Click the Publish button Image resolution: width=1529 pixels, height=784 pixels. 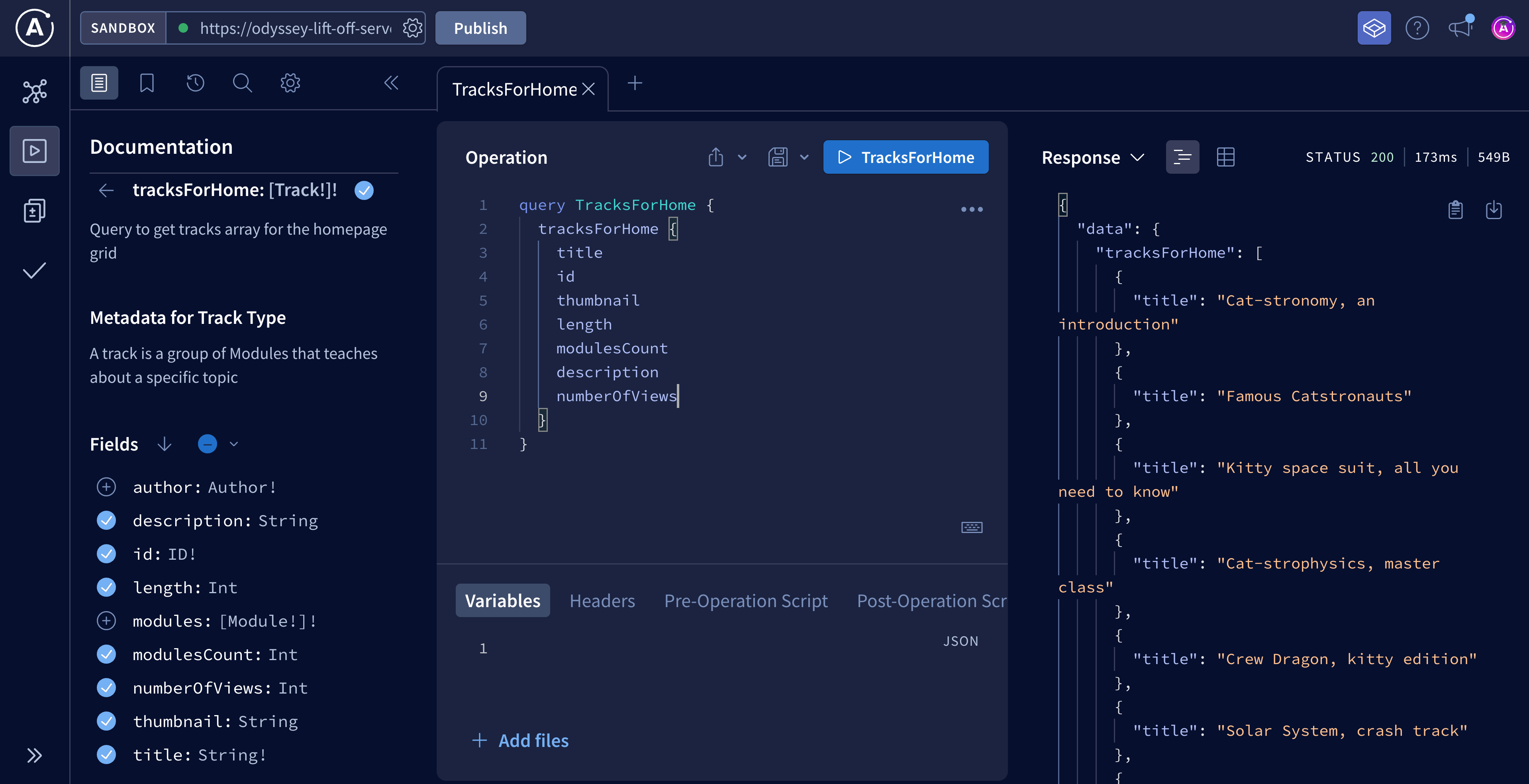[x=480, y=27]
